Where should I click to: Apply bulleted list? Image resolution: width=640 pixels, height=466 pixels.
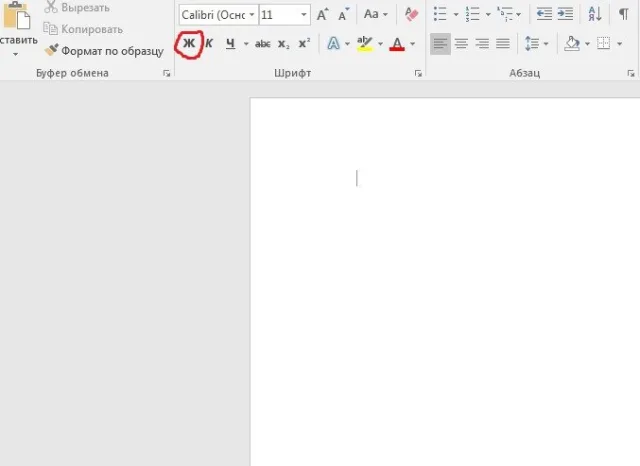440,14
